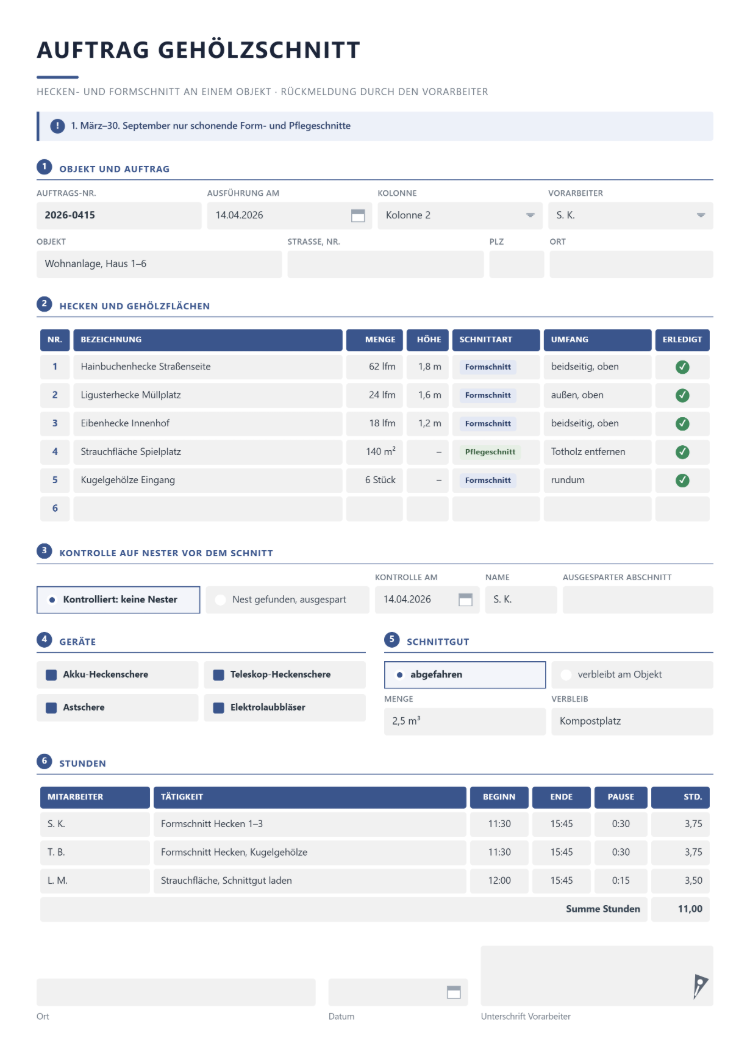Click the empty PLZ field
The height and width of the screenshot is (1060, 750).
click(x=517, y=264)
